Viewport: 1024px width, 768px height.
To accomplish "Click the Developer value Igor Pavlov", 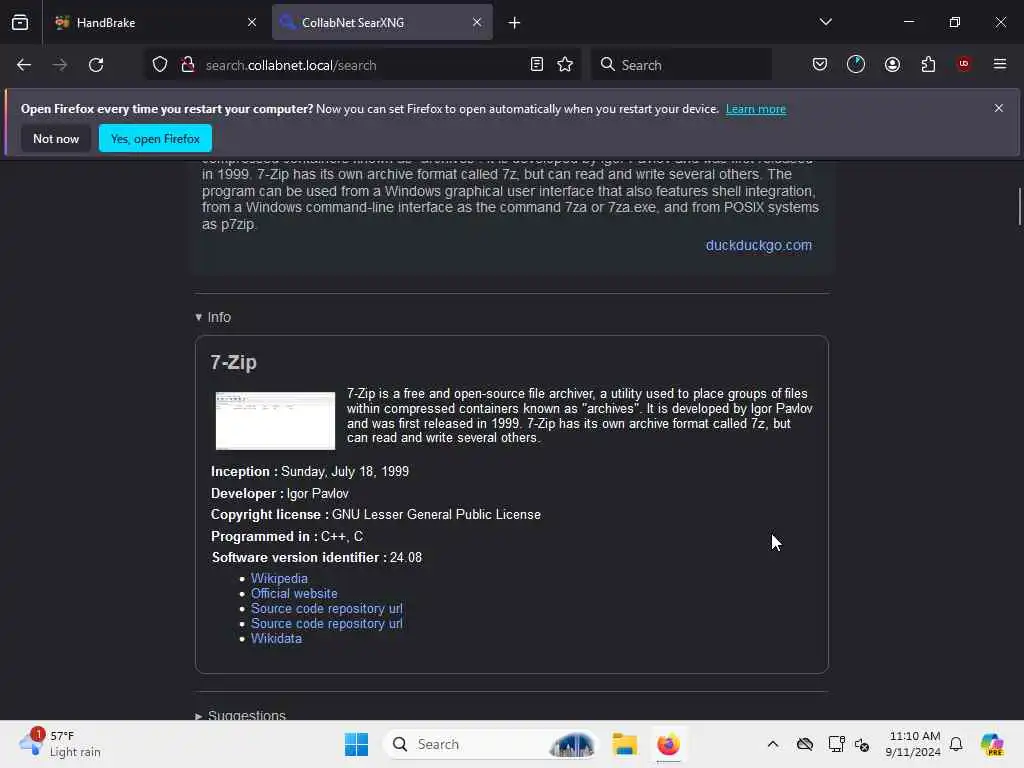I will pos(317,493).
